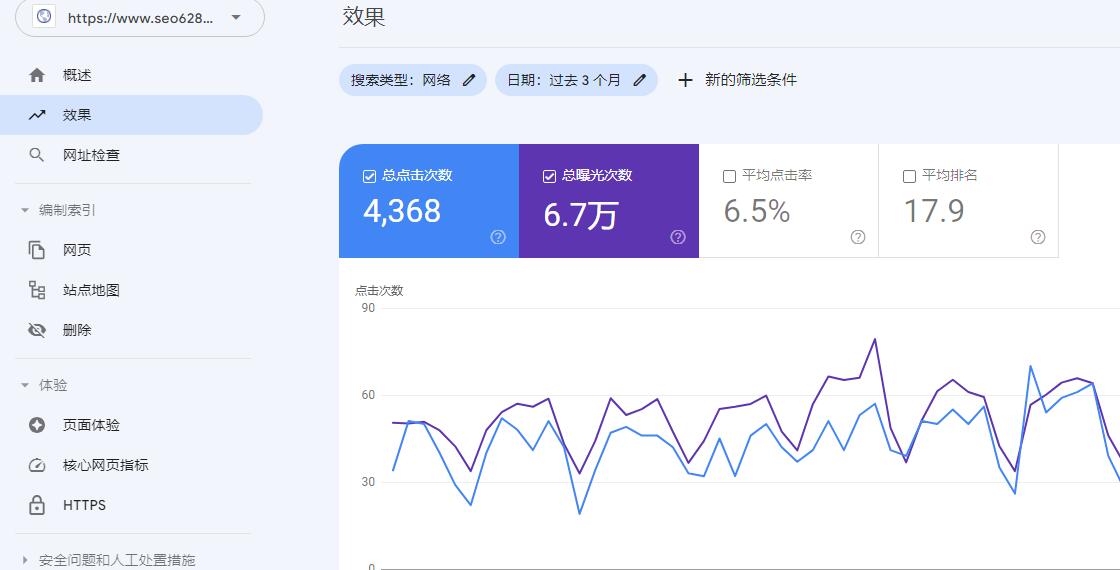Check the 平均排名 checkbox
The height and width of the screenshot is (570, 1120).
tap(909, 176)
